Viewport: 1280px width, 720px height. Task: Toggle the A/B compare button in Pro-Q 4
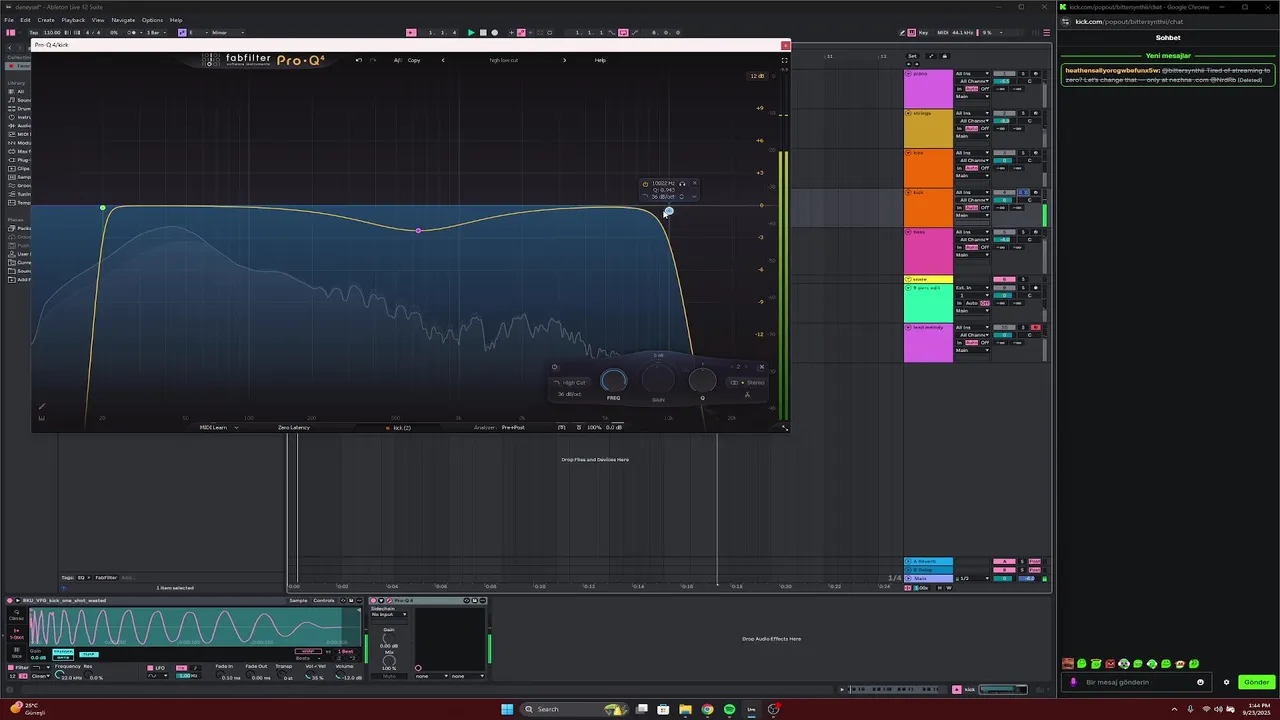398,60
